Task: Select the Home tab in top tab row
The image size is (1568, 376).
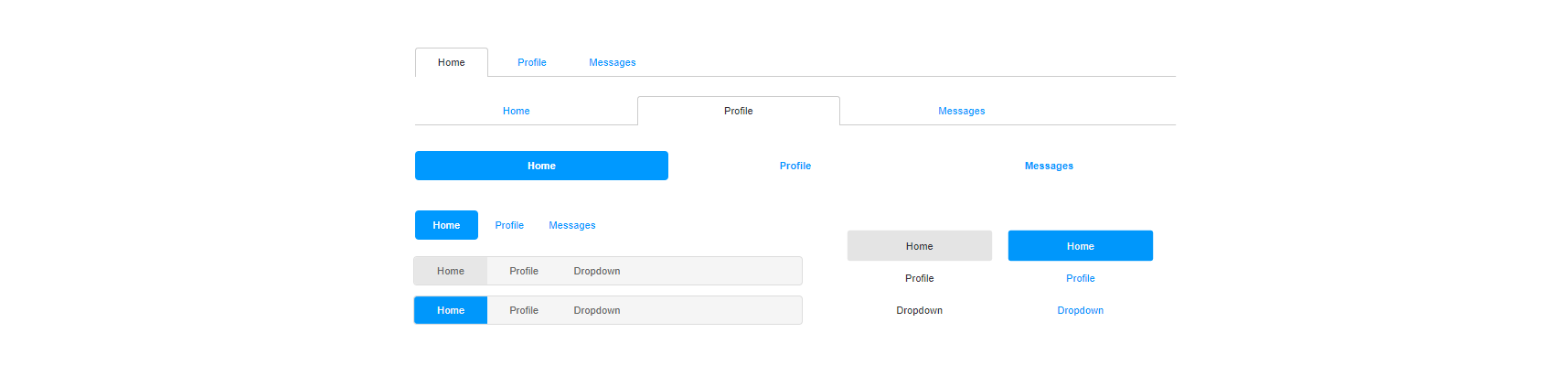Action: [x=451, y=62]
